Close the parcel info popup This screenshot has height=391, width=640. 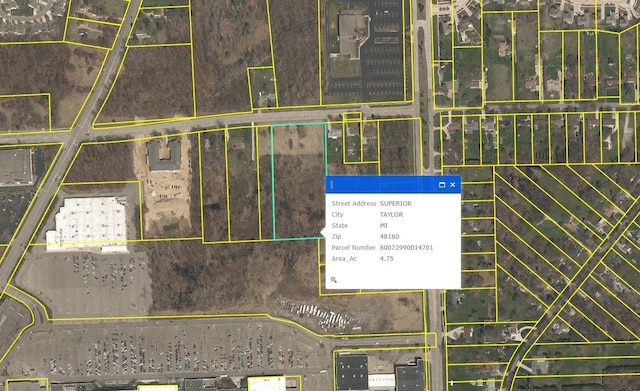pyautogui.click(x=453, y=185)
